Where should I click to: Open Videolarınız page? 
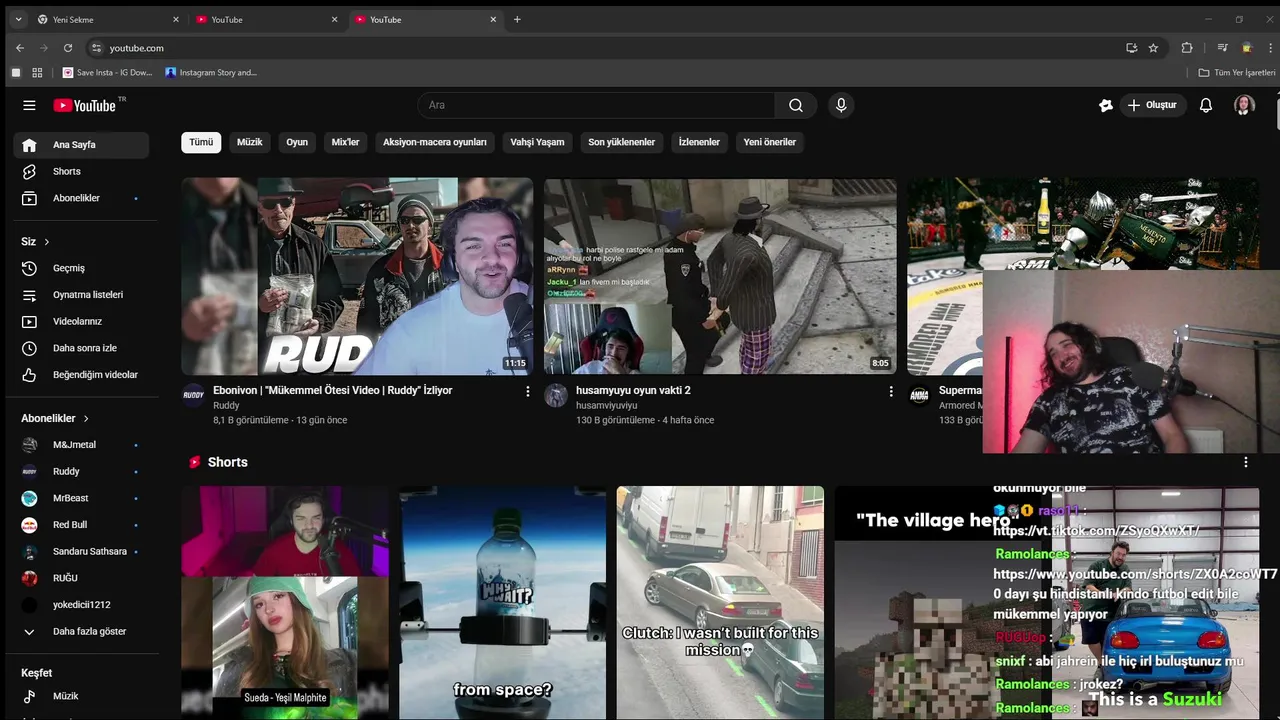point(81,321)
